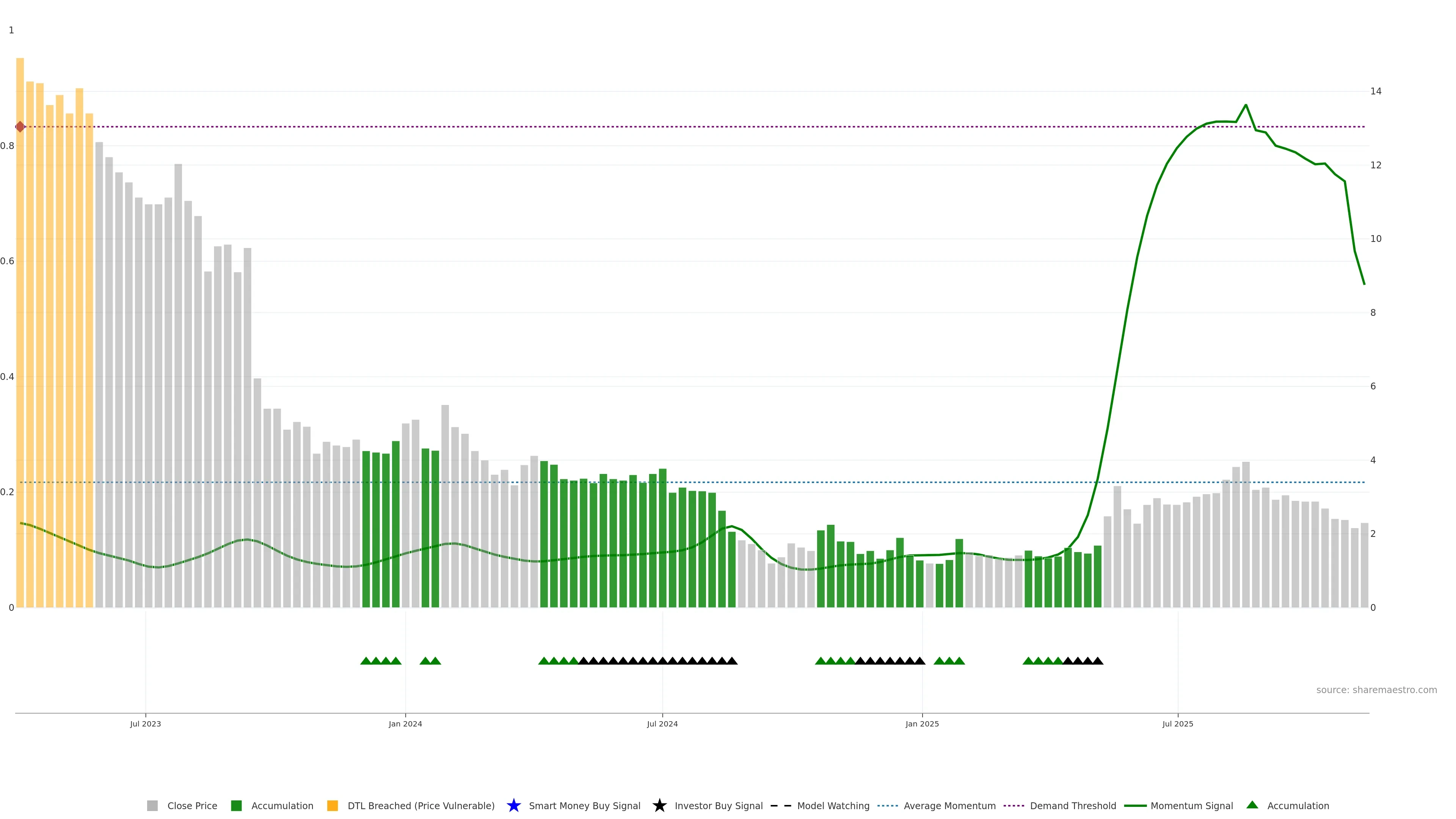
Task: Click the Jan 2024 axis label
Action: [405, 723]
